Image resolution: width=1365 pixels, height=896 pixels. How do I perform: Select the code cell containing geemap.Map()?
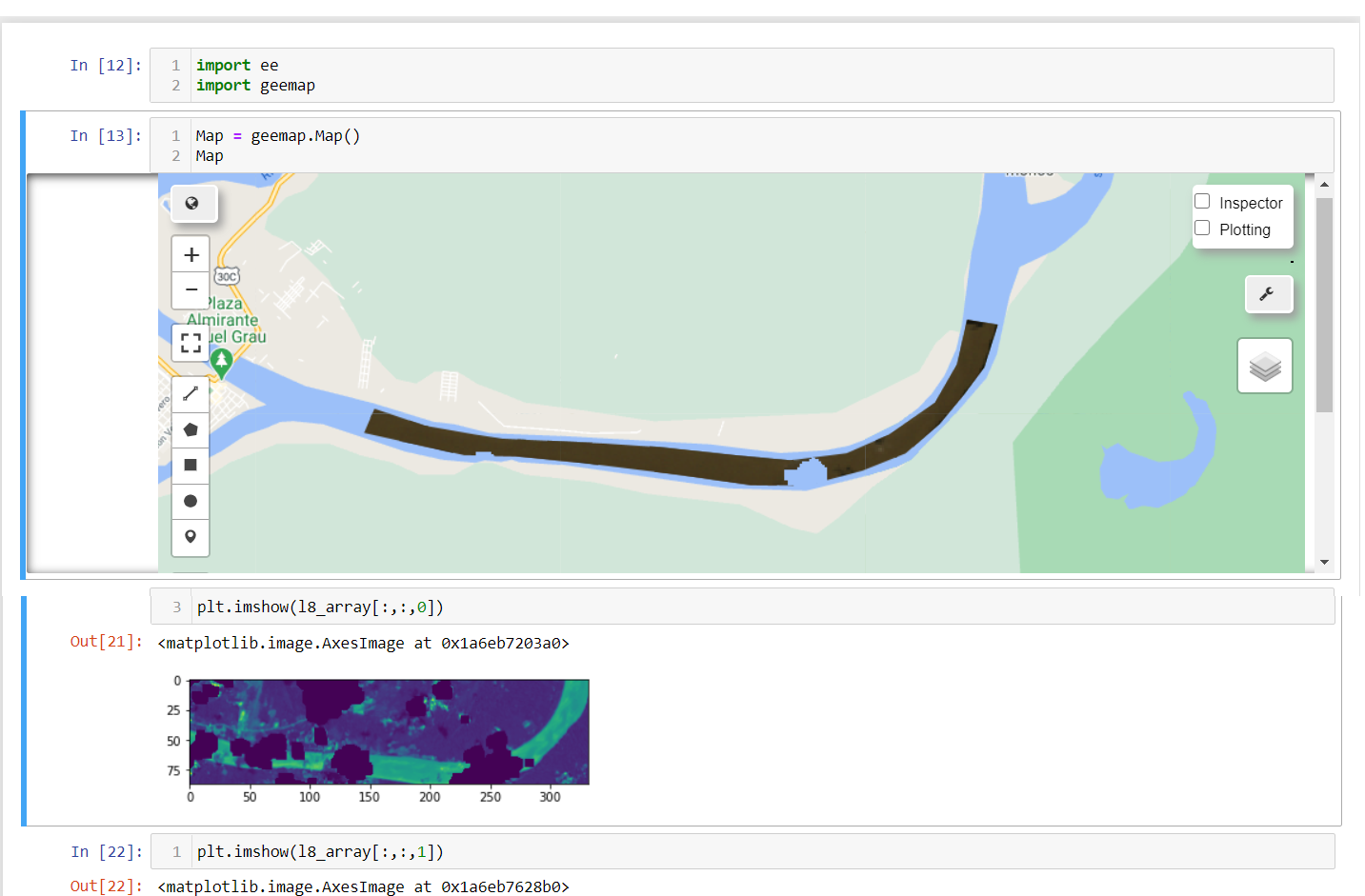point(276,135)
